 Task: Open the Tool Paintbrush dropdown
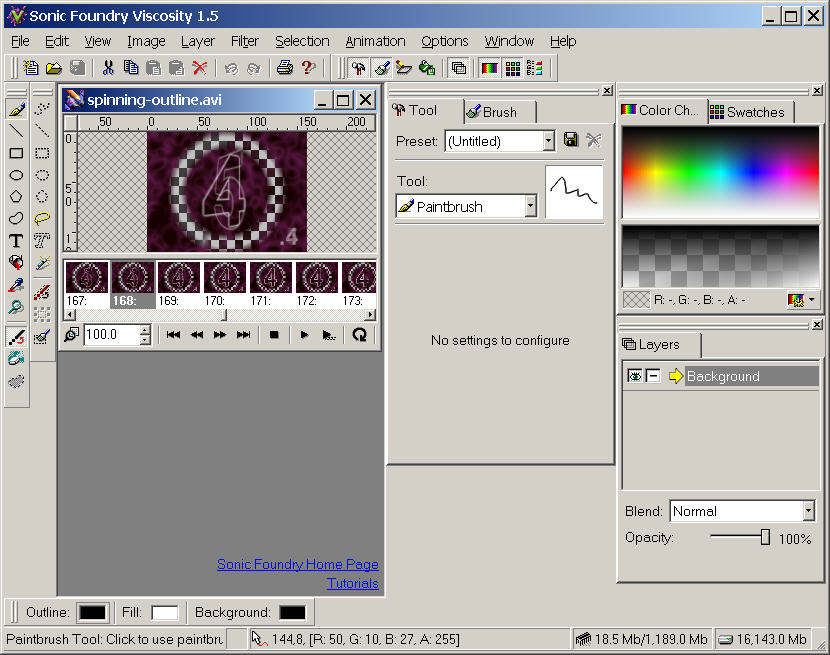(531, 206)
